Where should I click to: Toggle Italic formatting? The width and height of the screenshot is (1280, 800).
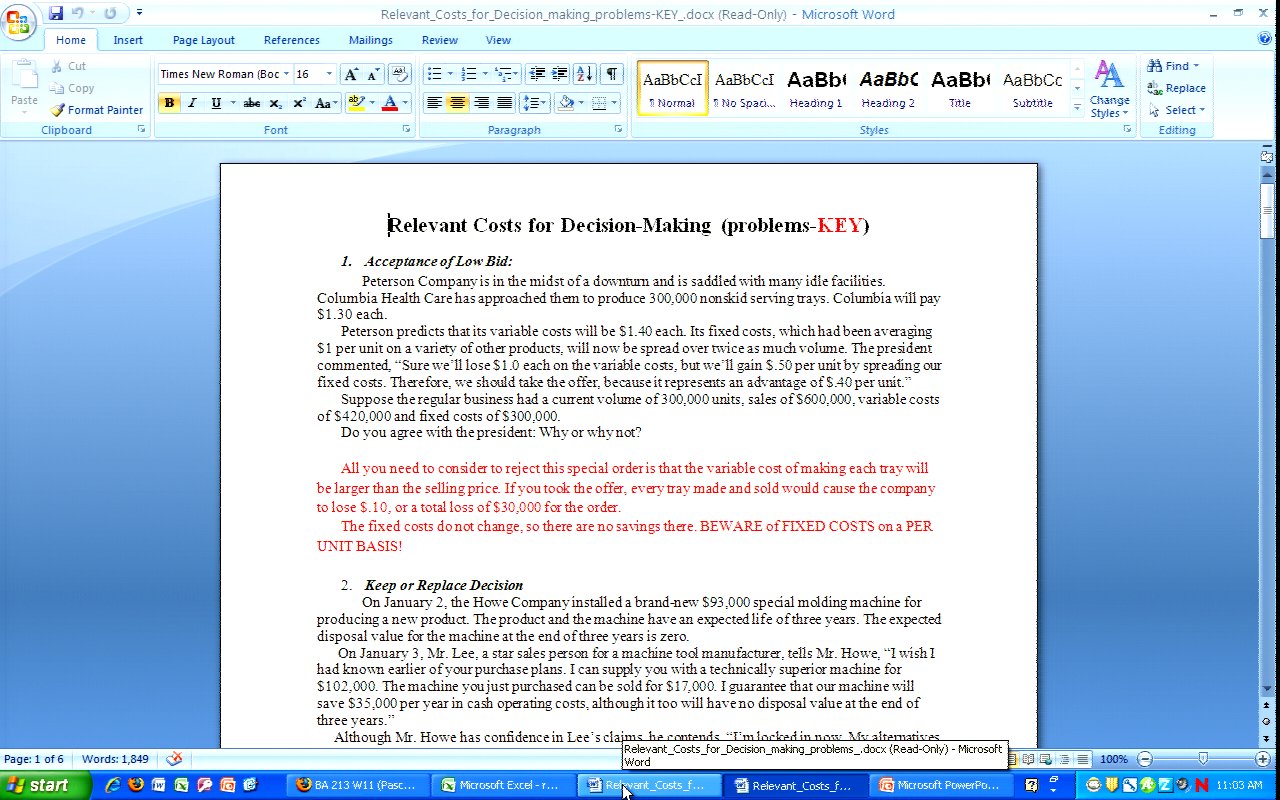pyautogui.click(x=192, y=103)
